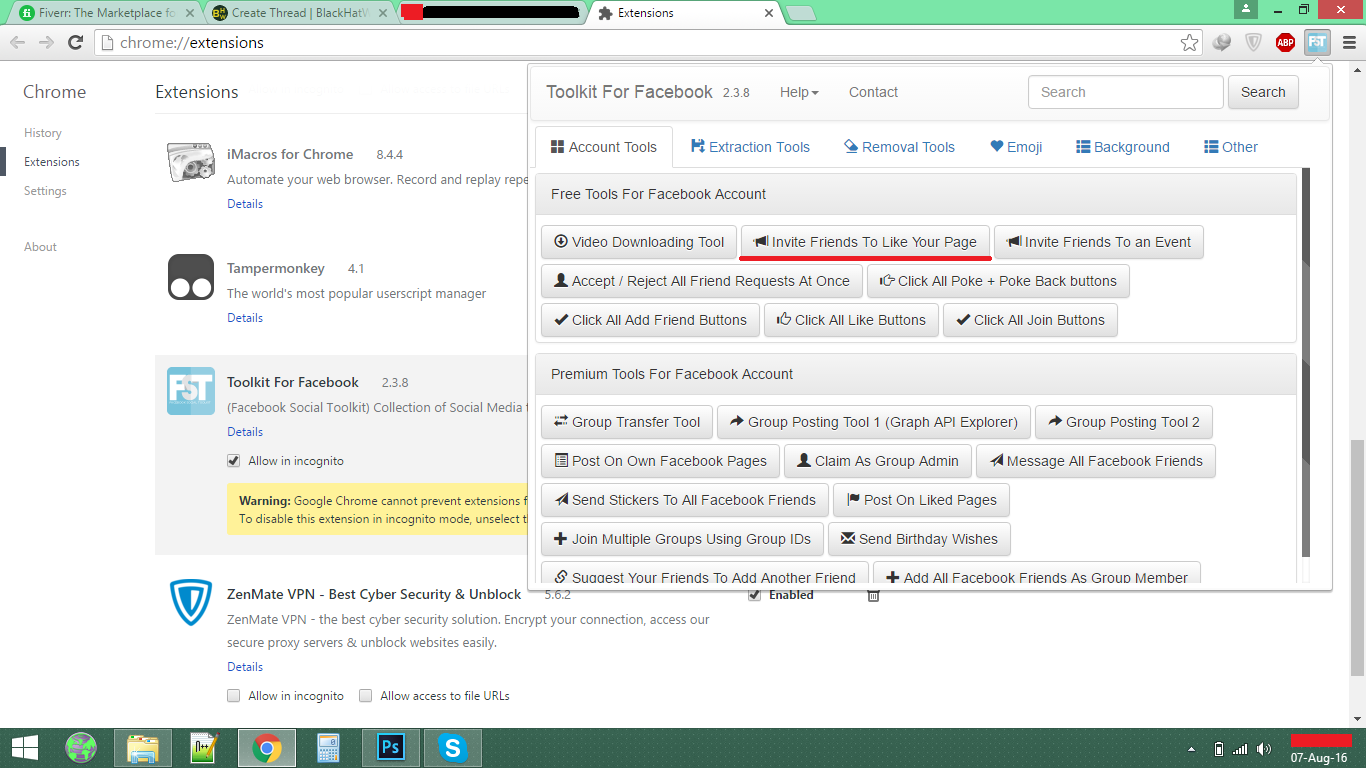Enable Allow in incognito for ZenMate VPN
The image size is (1366, 768).
pos(234,696)
